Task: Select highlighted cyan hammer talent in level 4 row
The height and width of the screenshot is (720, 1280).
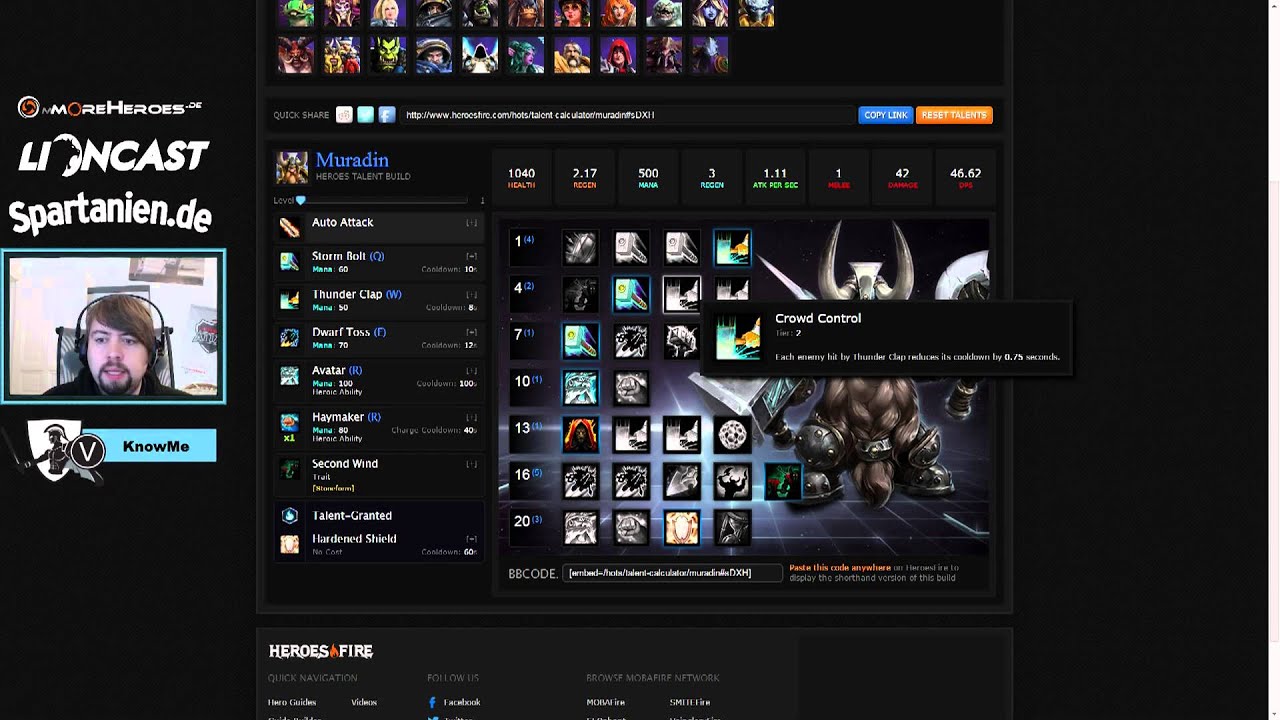Action: [x=631, y=294]
